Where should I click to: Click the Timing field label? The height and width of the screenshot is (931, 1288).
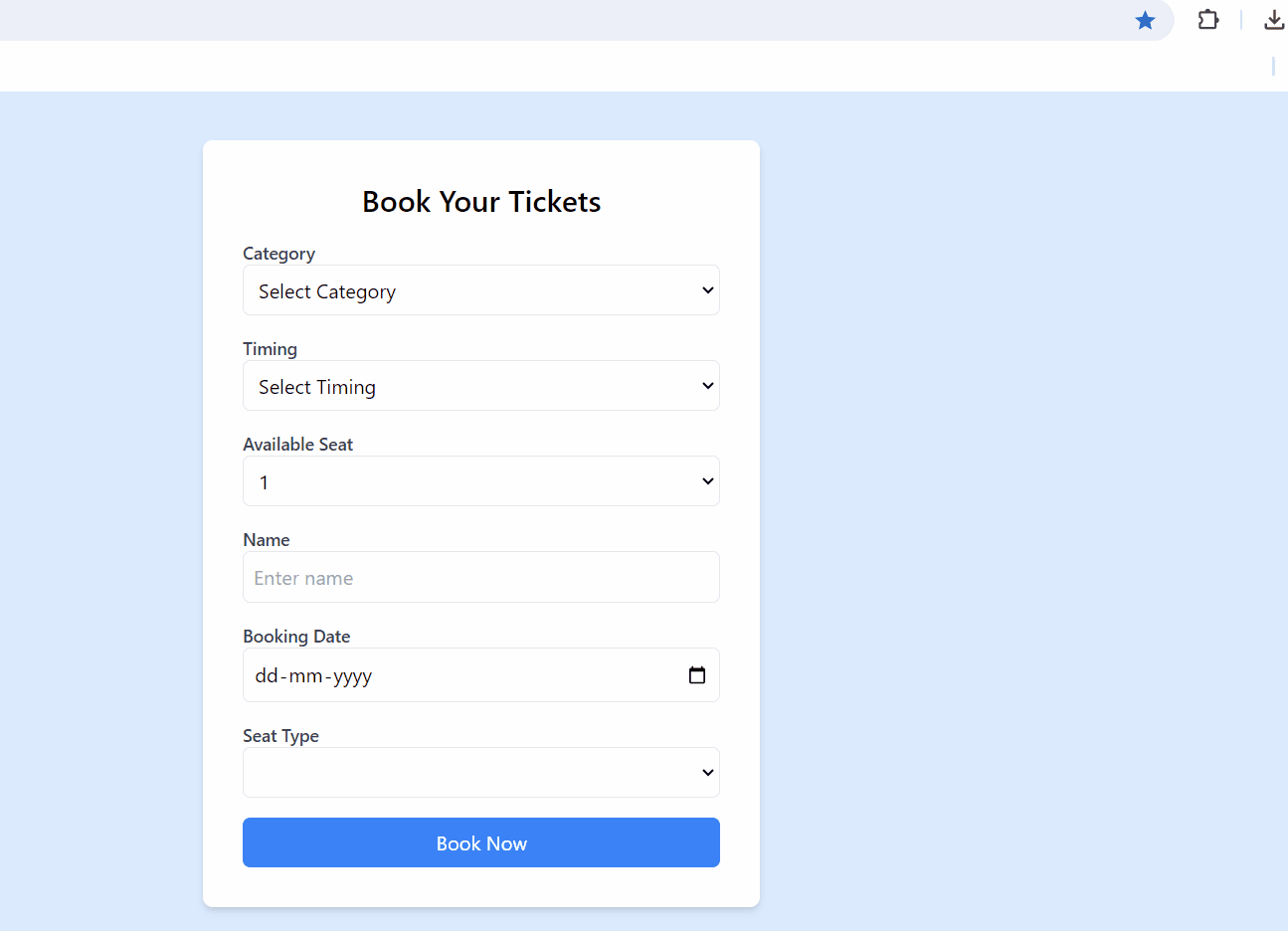[x=270, y=349]
